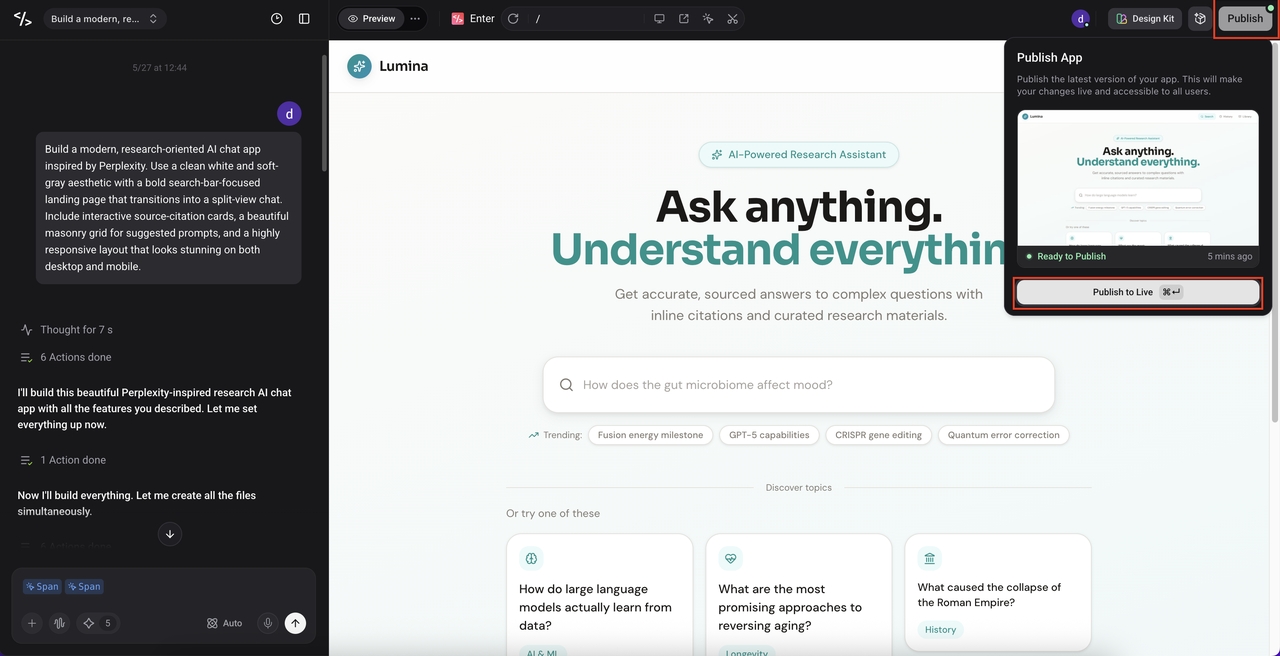Click the search input 'How does the gut microbiome'
Viewport: 1280px width, 656px height.
click(x=798, y=385)
